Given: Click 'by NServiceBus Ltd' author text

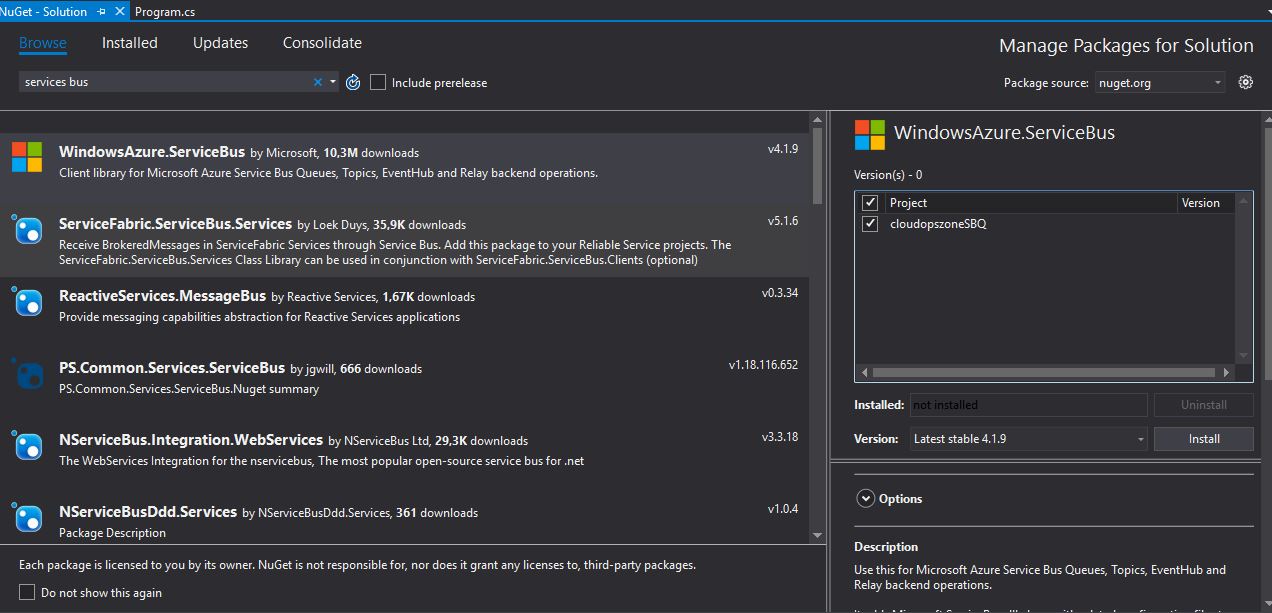Looking at the screenshot, I should [x=379, y=441].
